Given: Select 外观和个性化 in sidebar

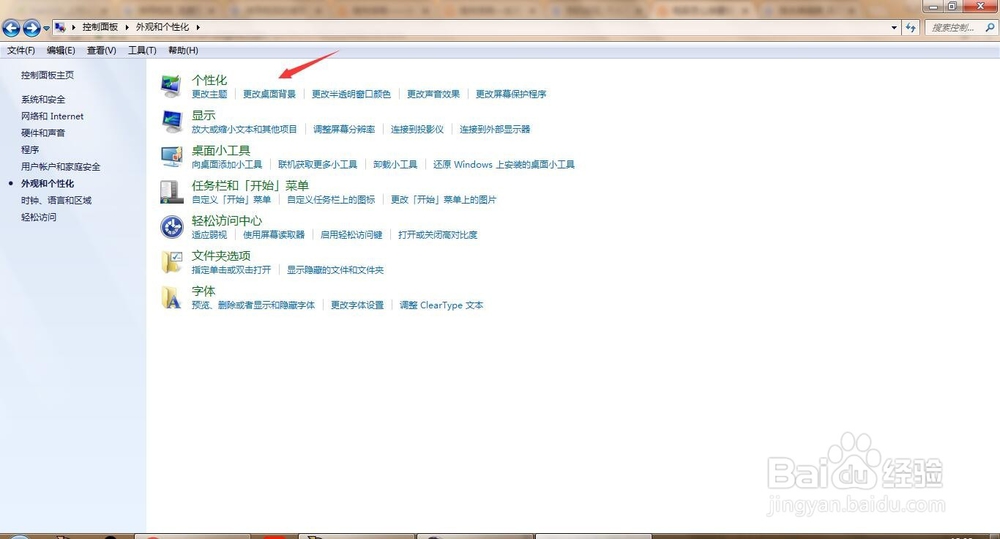Looking at the screenshot, I should [47, 184].
